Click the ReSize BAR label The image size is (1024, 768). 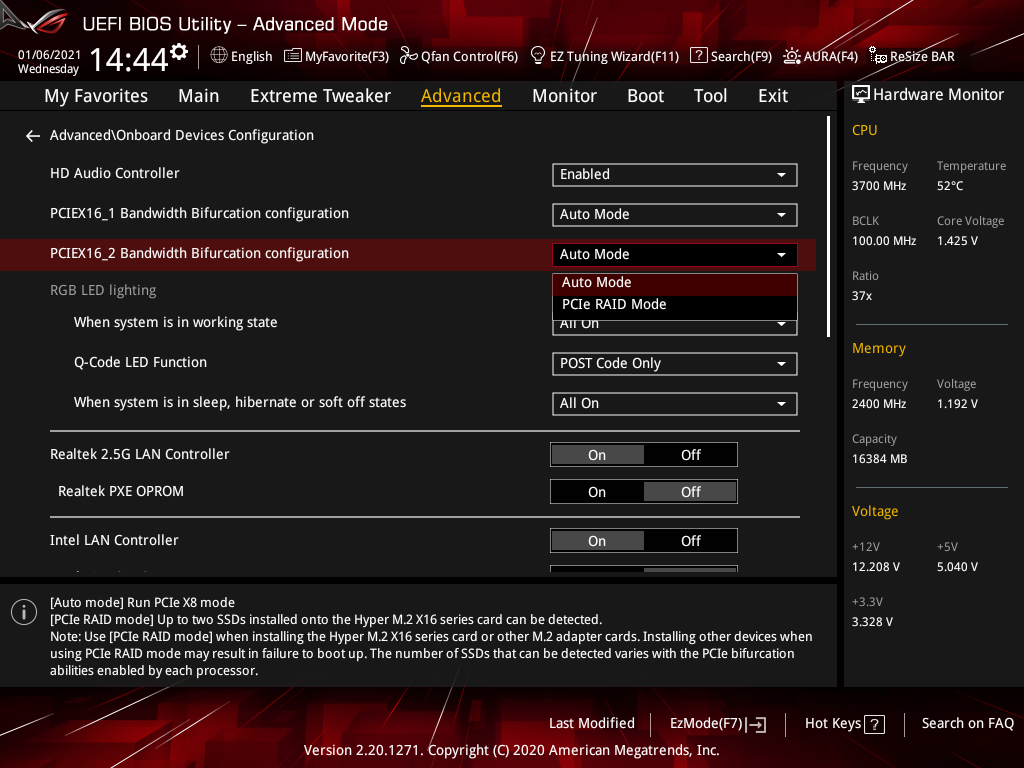click(x=922, y=57)
